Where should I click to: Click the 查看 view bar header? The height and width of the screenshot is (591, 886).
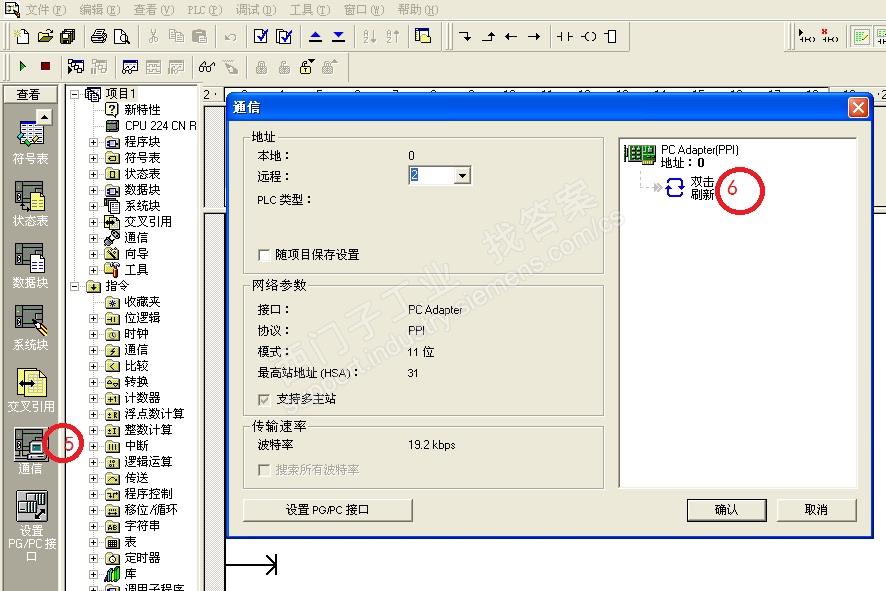[x=29, y=95]
